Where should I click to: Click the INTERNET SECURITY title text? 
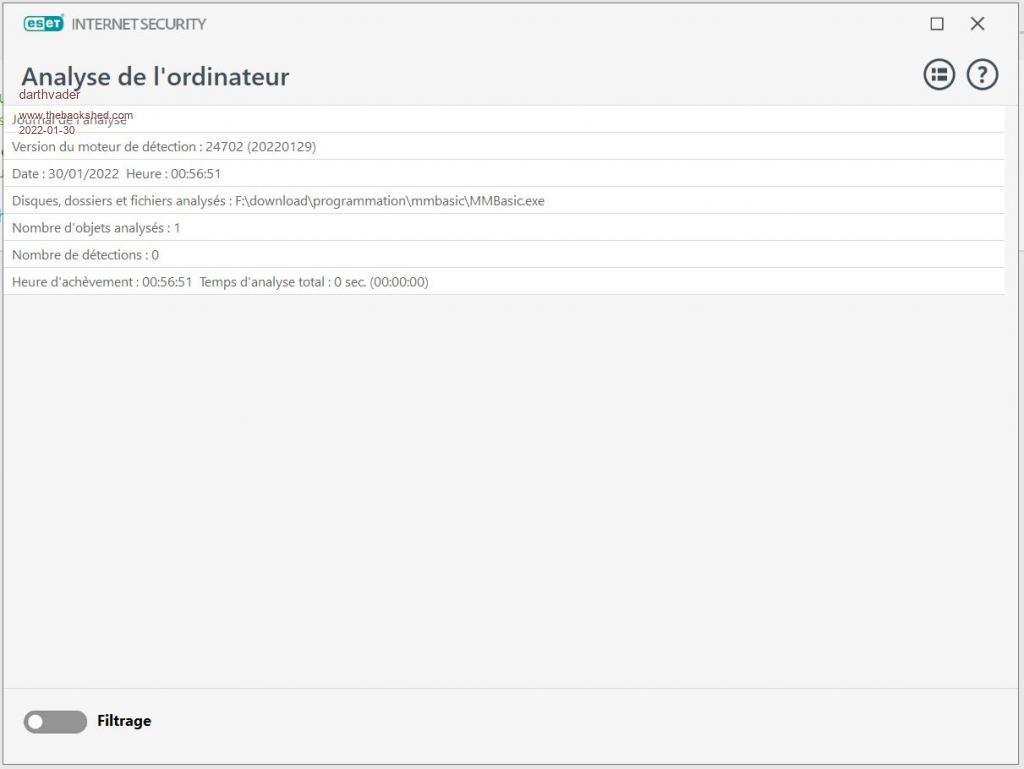138,24
